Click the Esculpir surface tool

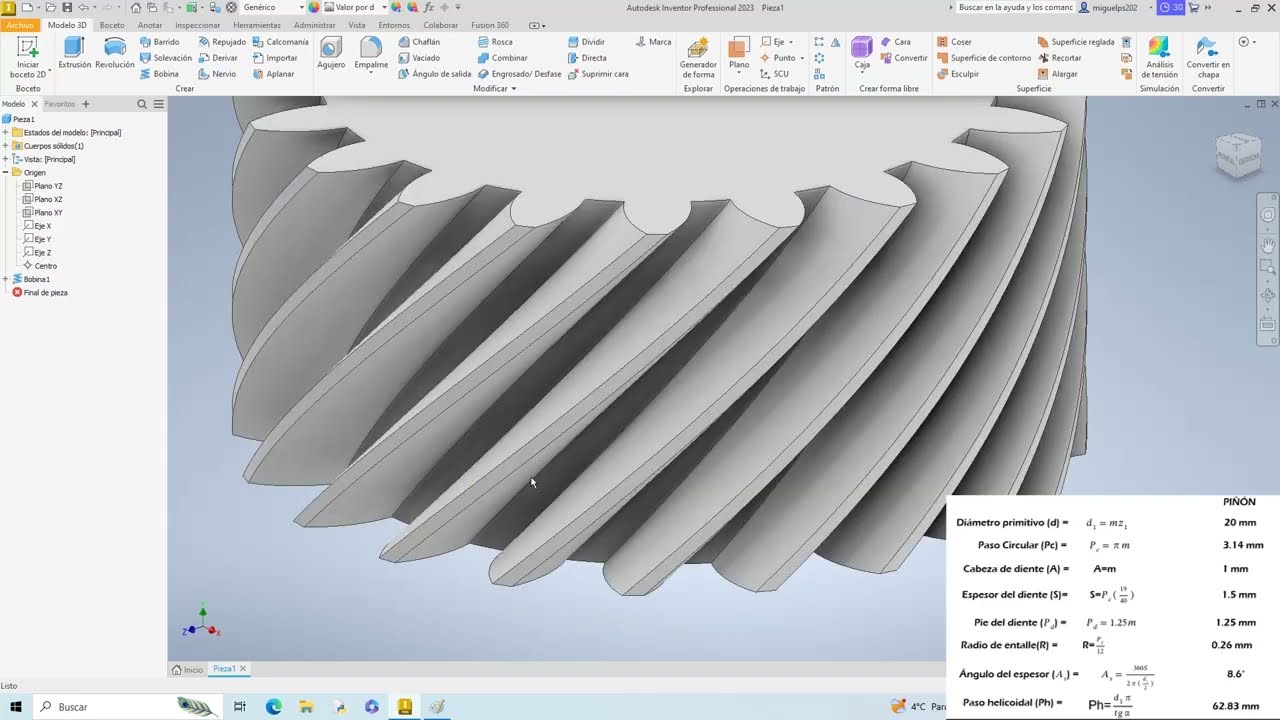(x=958, y=74)
